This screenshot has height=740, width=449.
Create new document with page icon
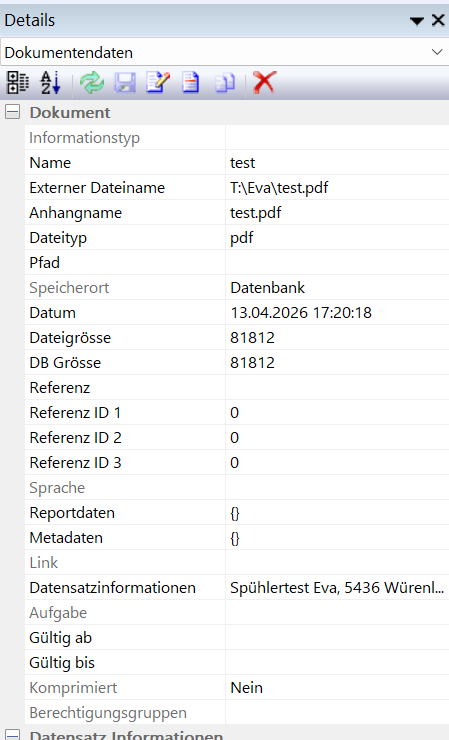pyautogui.click(x=191, y=83)
